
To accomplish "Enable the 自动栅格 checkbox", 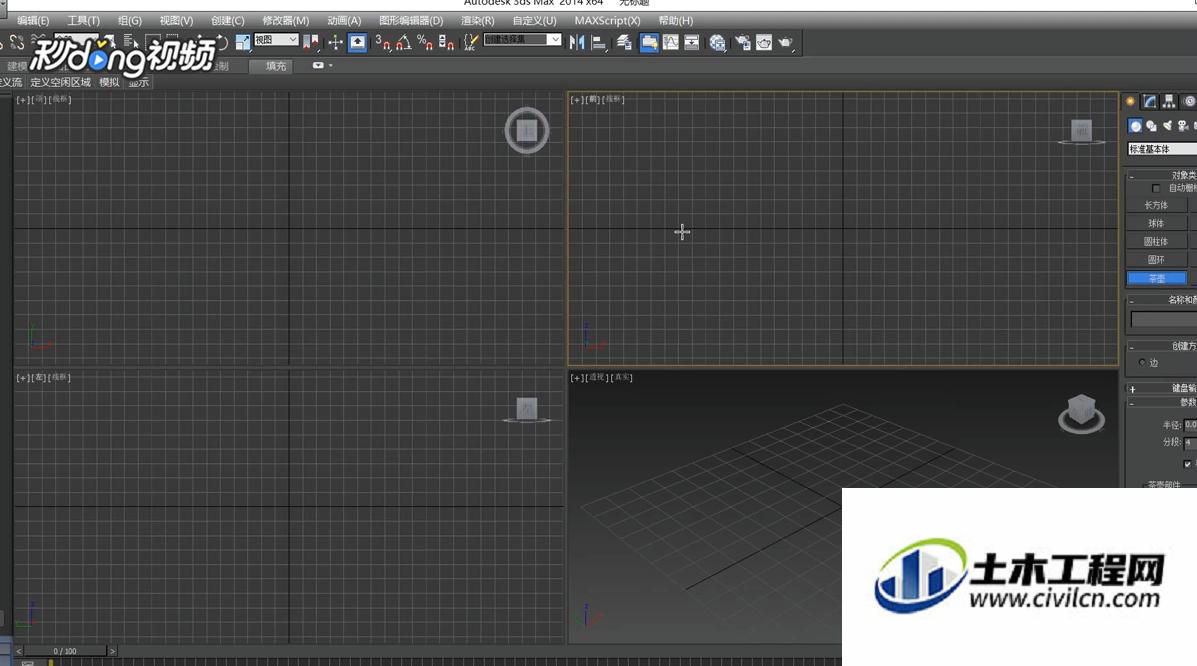I will (1156, 188).
